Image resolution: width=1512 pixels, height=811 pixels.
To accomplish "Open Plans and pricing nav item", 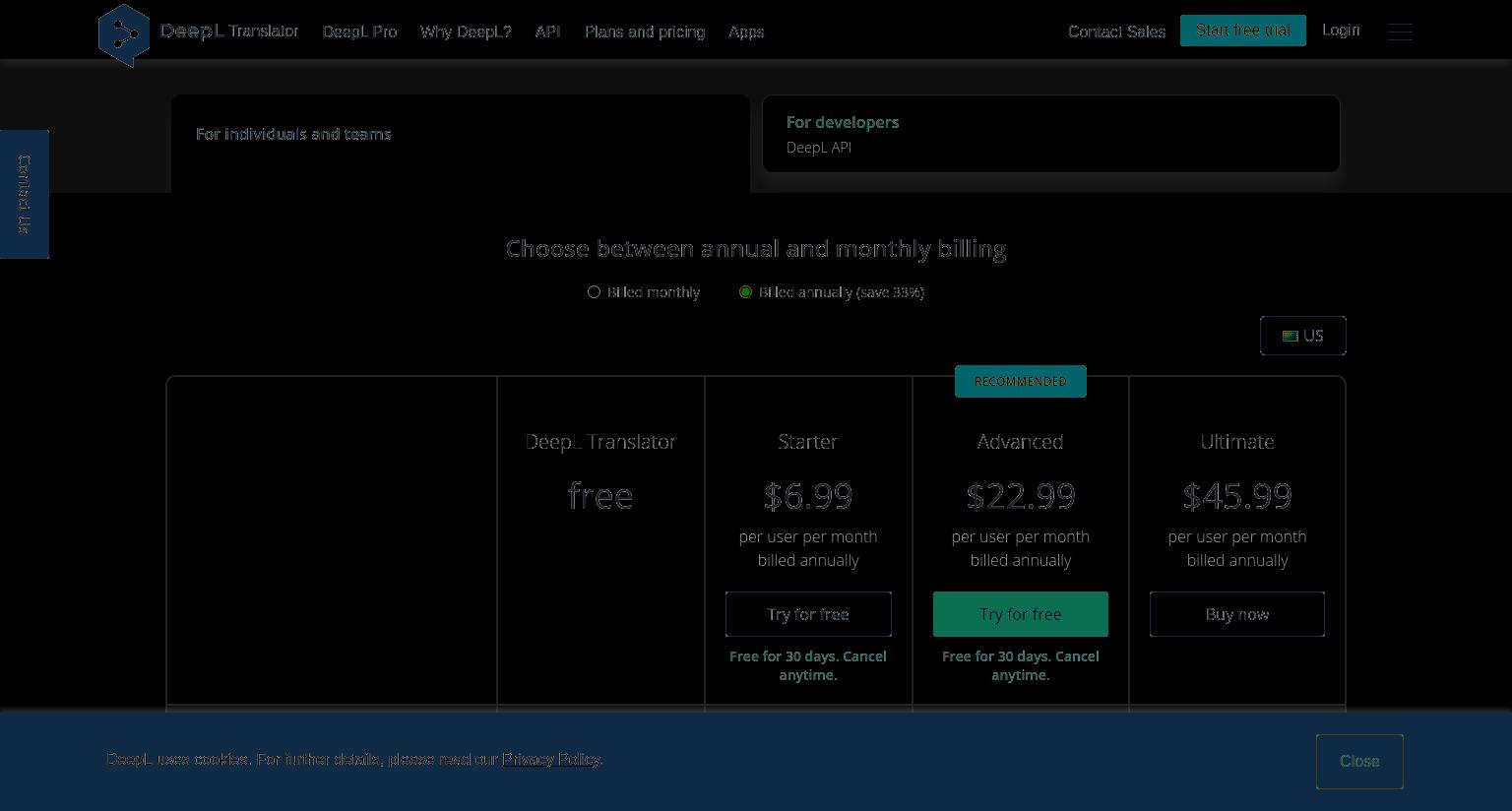I will [645, 31].
